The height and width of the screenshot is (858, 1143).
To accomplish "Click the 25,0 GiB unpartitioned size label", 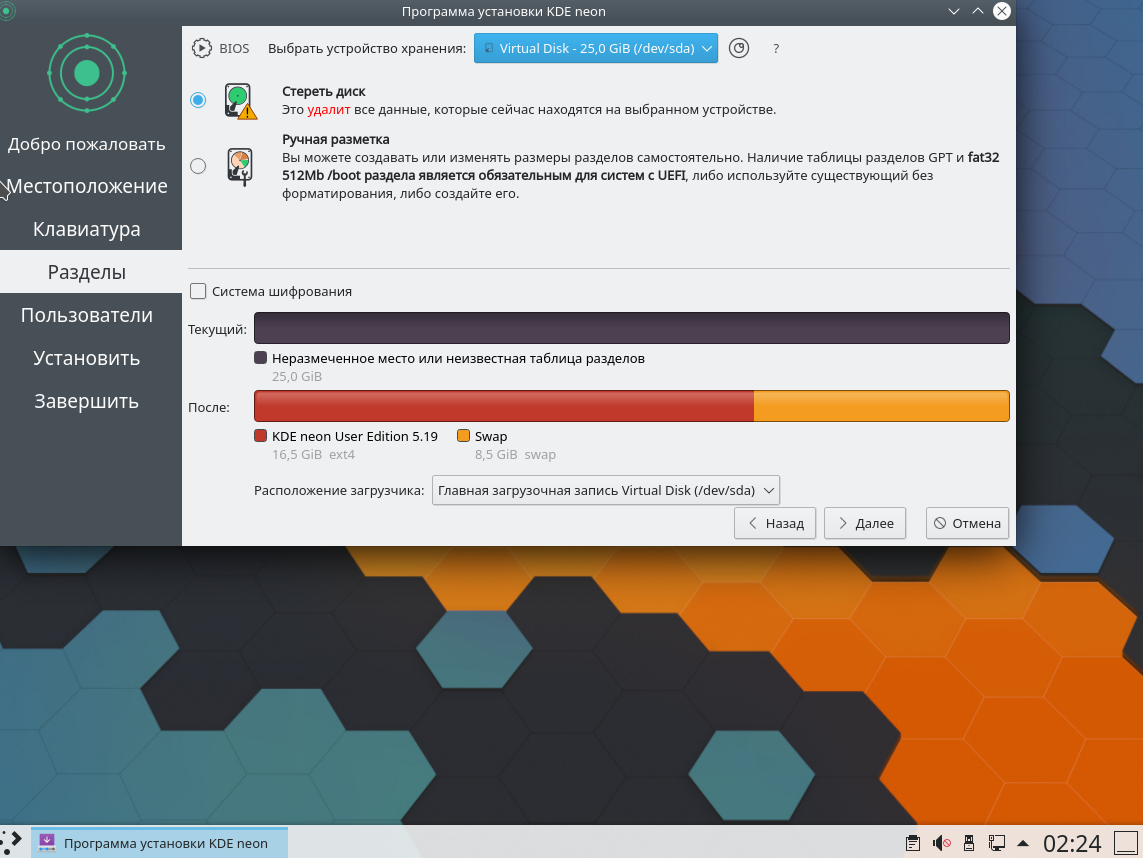I will click(x=297, y=376).
